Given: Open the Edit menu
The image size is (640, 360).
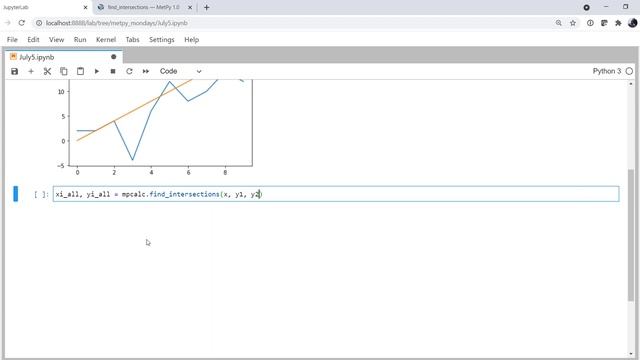Looking at the screenshot, I should tap(33, 40).
